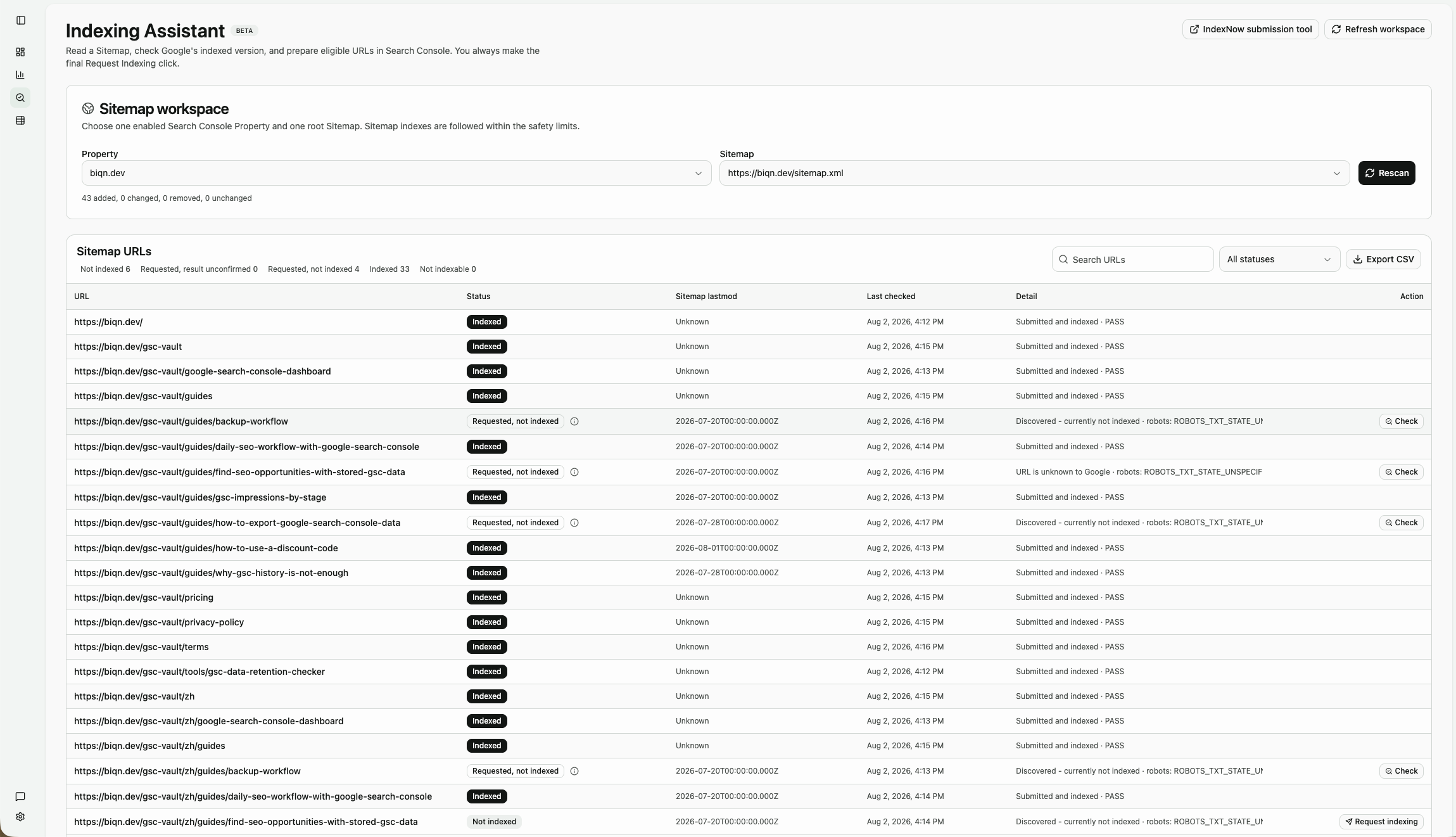The height and width of the screenshot is (837, 1456).
Task: Click the gsc-data-retention-checker URL
Action: pyautogui.click(x=199, y=672)
